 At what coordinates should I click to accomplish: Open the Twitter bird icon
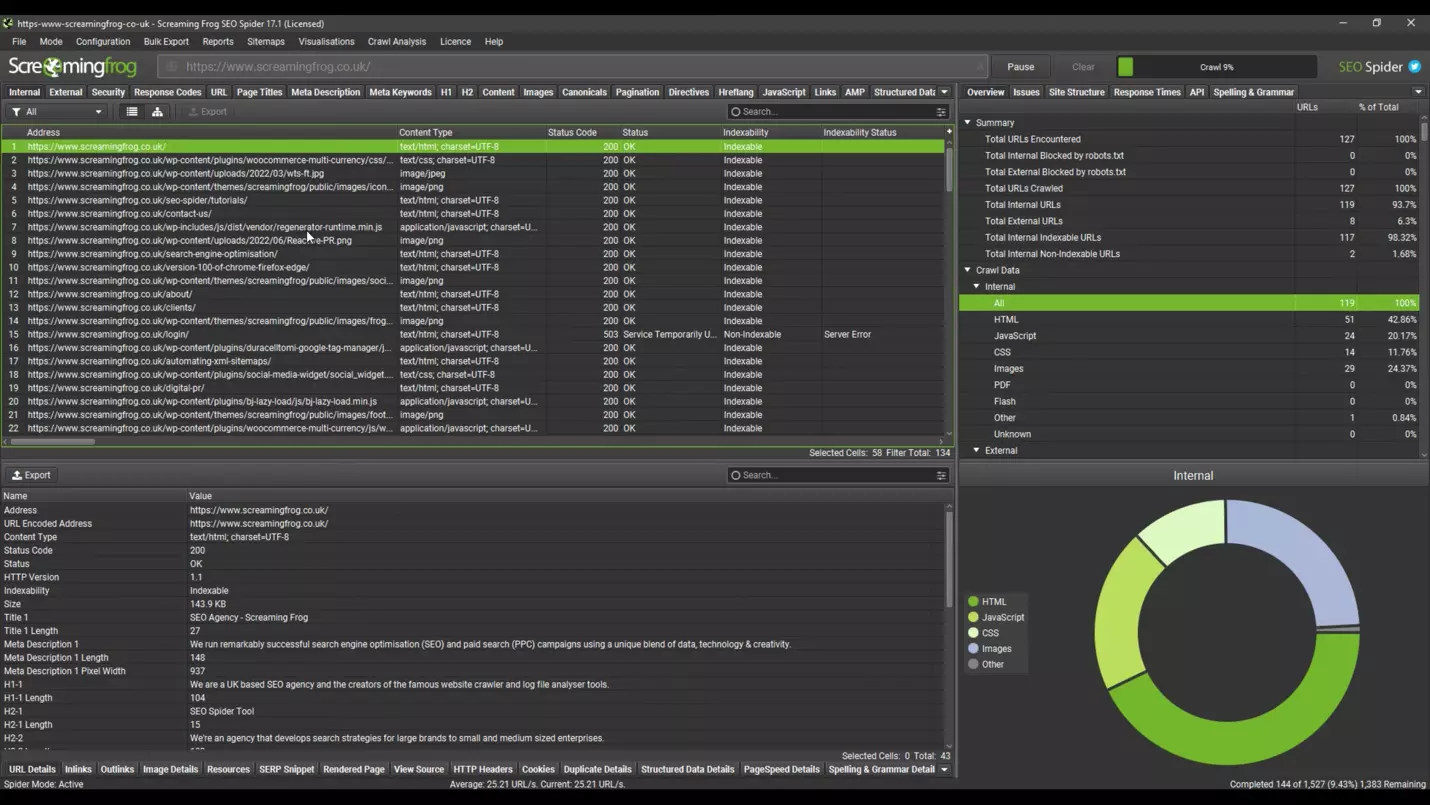(1414, 67)
